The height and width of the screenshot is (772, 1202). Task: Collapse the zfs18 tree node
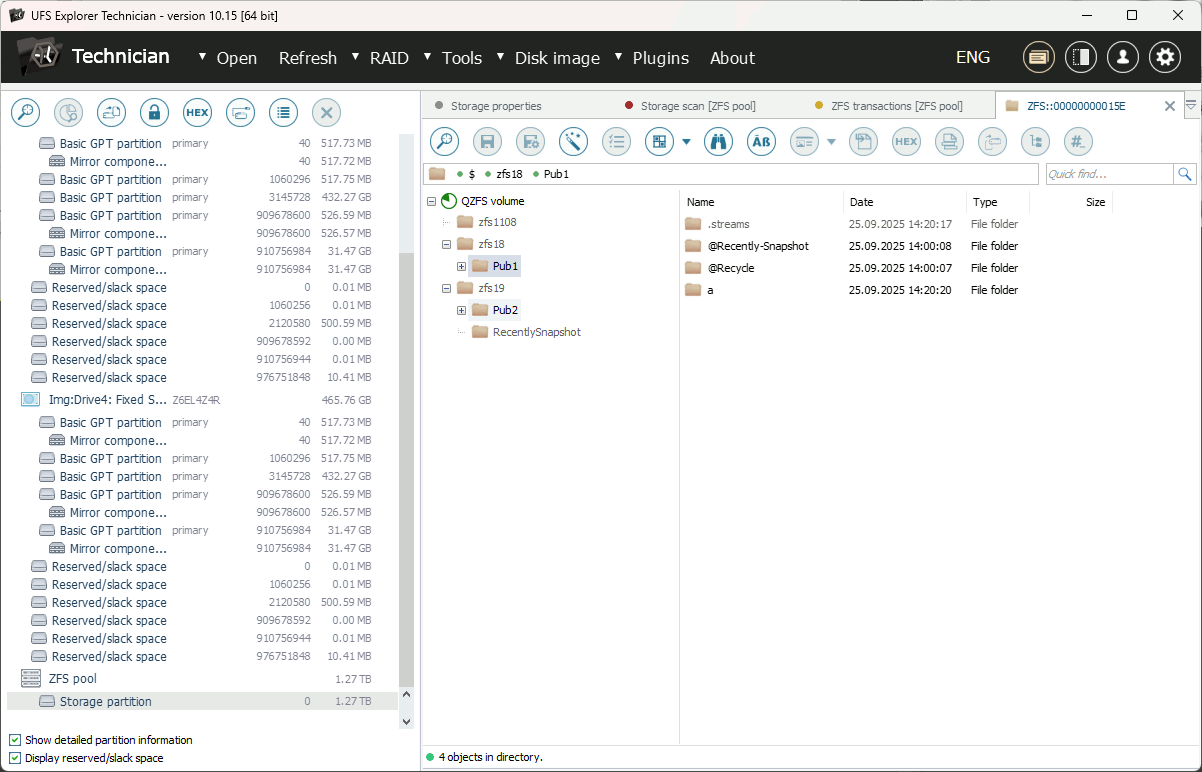tap(446, 244)
